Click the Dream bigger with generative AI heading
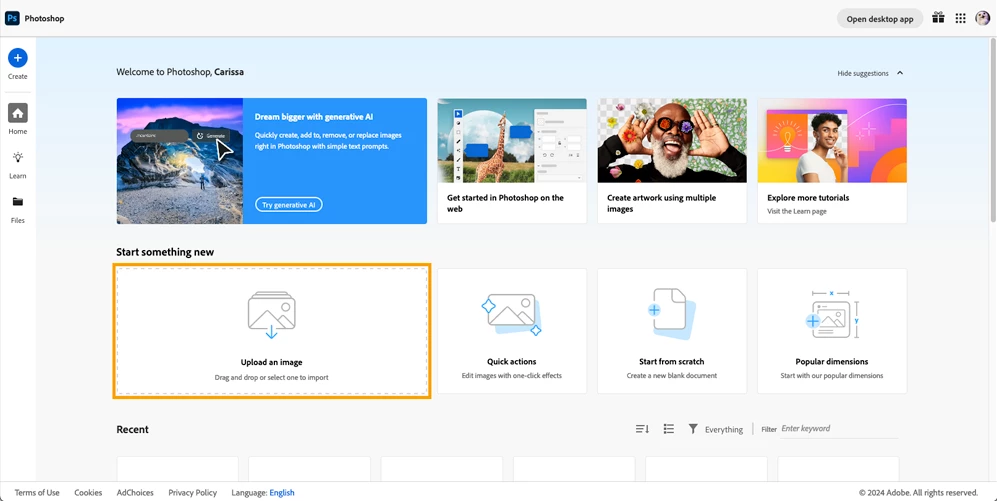 tap(313, 117)
